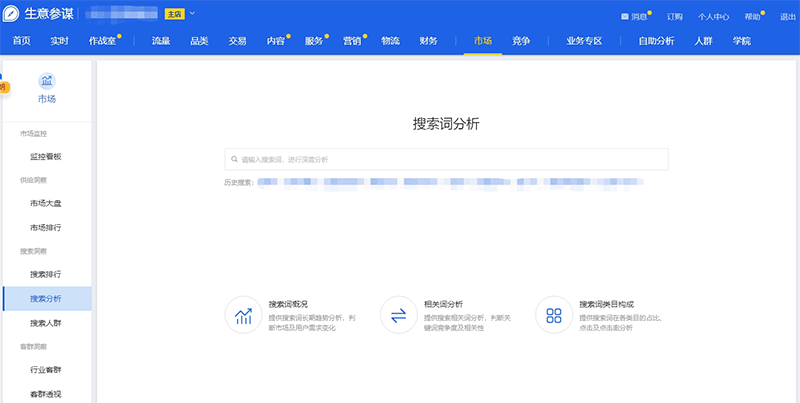Click the 搜索词类目构成 grid icon
The height and width of the screenshot is (403, 800).
click(x=553, y=316)
